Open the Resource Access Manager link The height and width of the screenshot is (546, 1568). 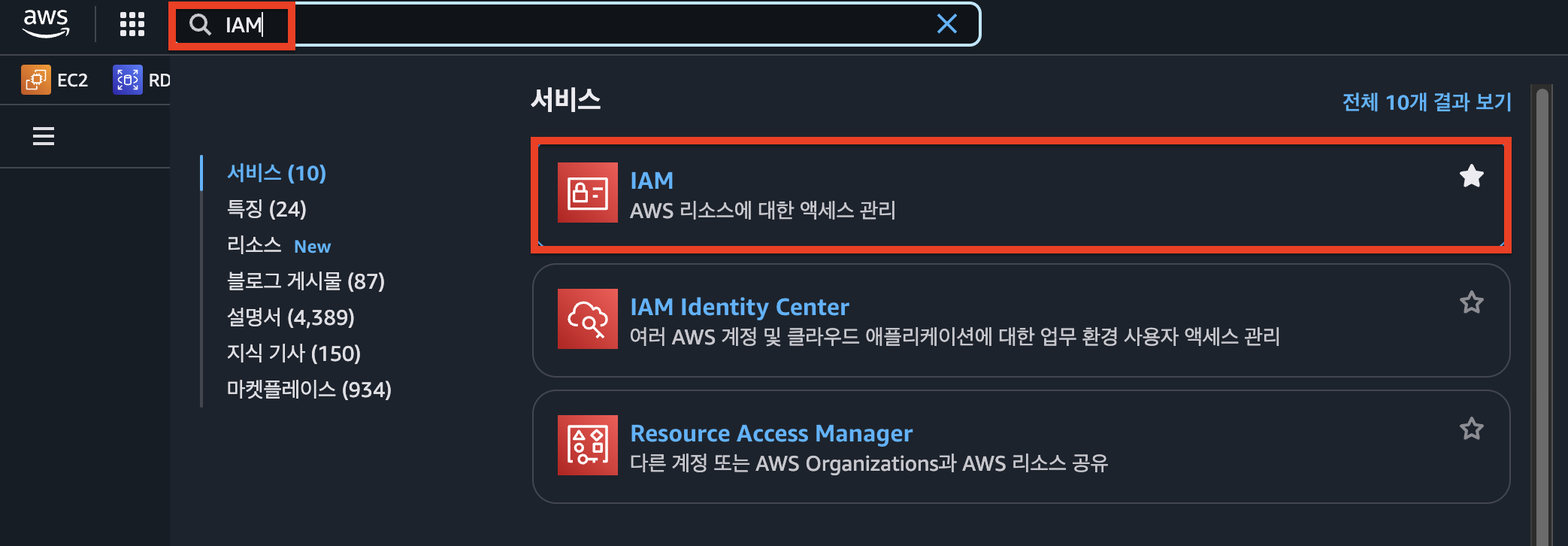coord(771,433)
